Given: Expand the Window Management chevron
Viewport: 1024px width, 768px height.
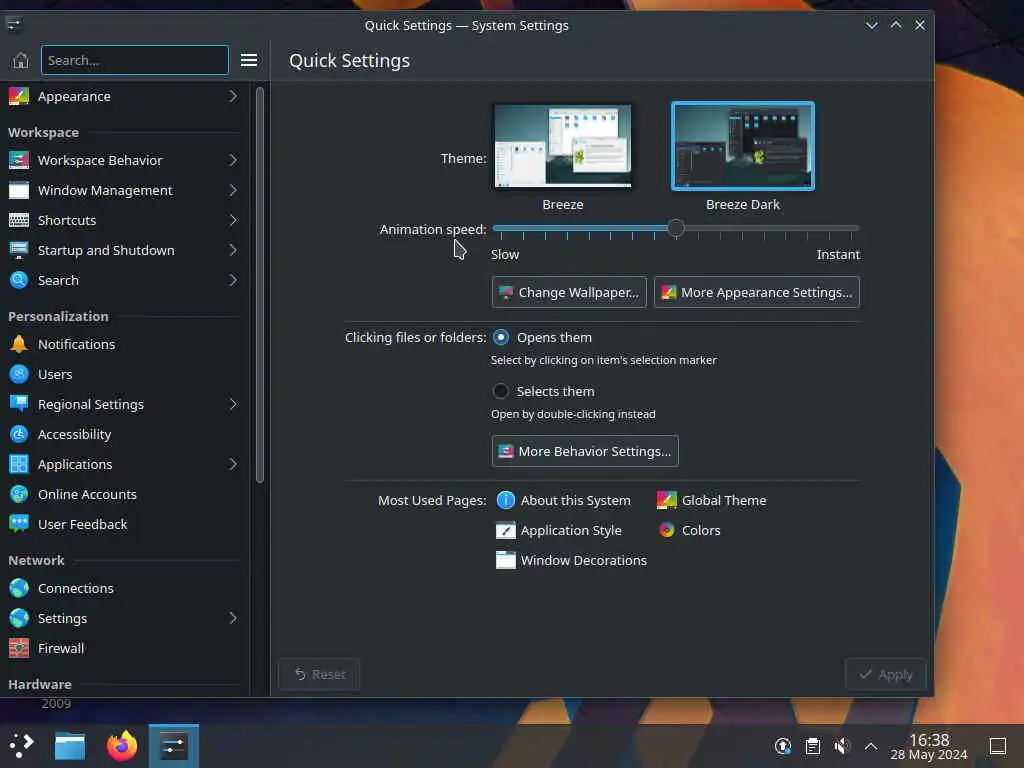Looking at the screenshot, I should (x=233, y=190).
